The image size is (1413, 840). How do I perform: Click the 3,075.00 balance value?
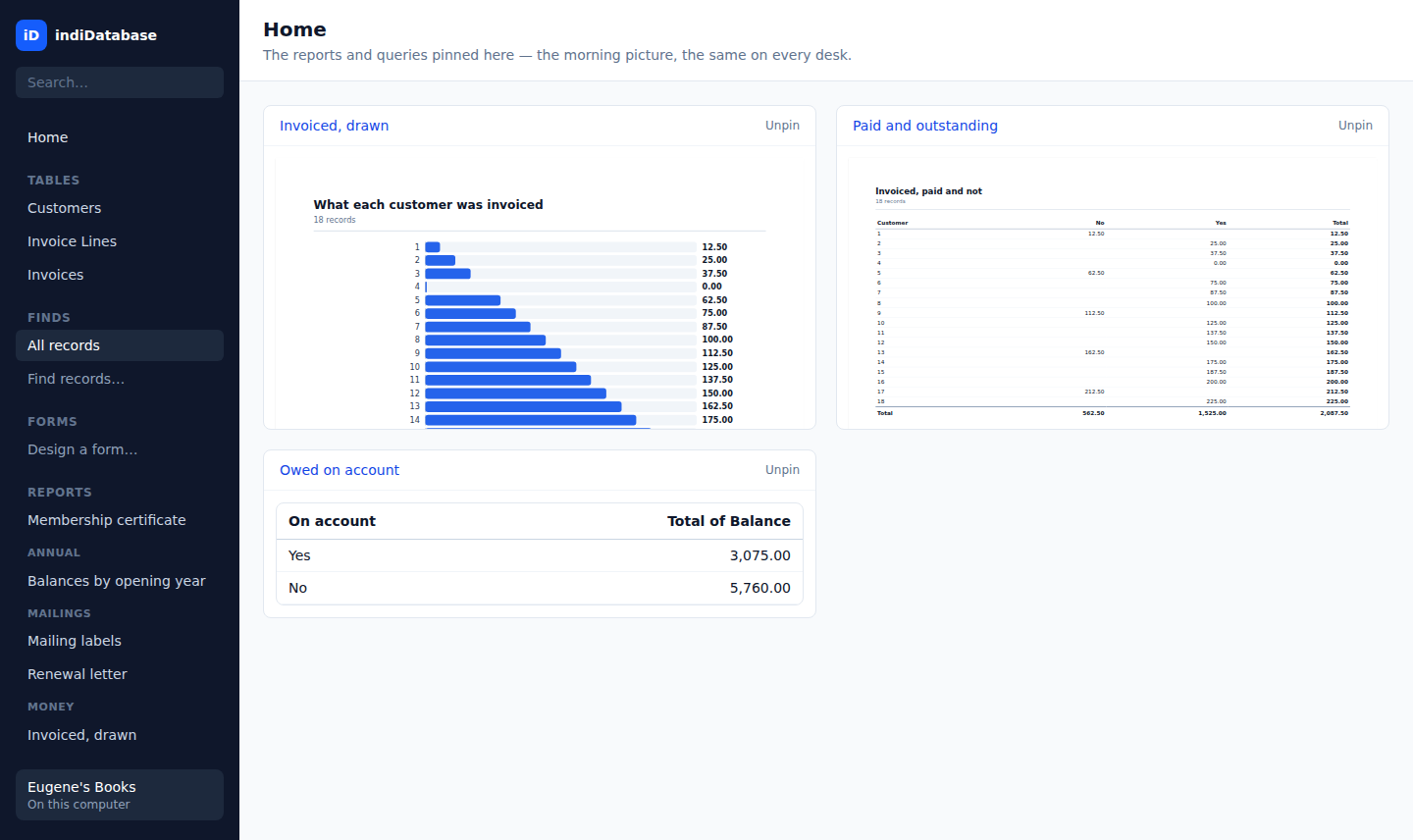click(760, 555)
